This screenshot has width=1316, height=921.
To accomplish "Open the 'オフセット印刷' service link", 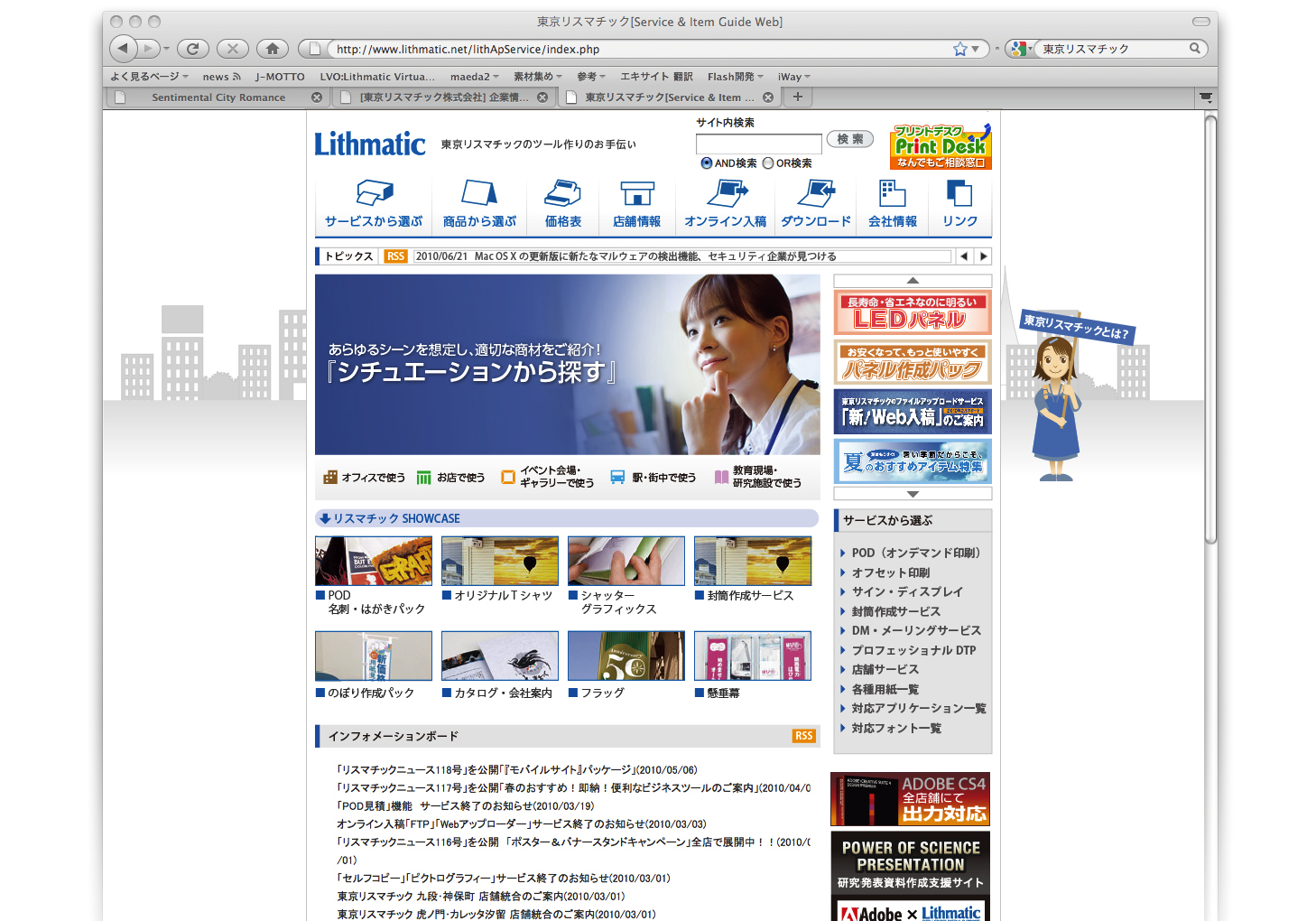I will [x=890, y=572].
